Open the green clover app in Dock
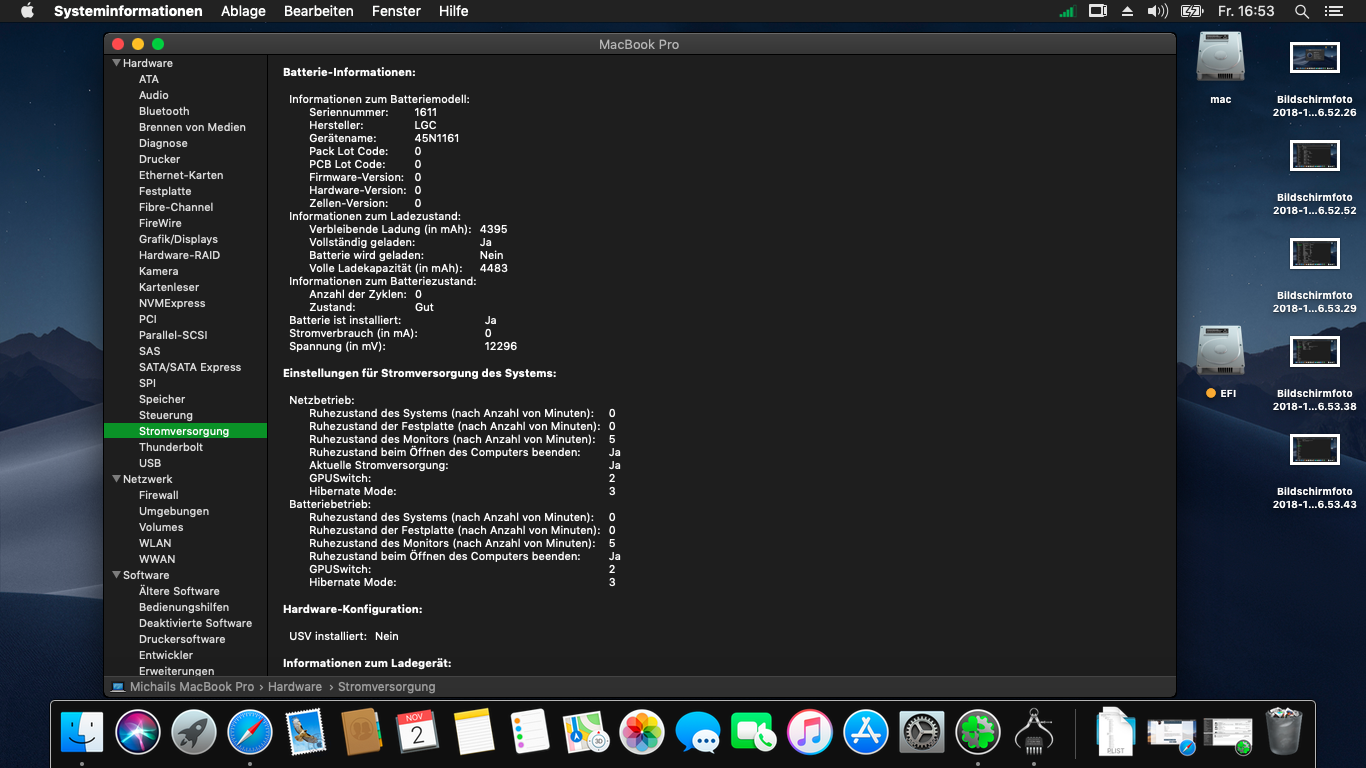Image resolution: width=1366 pixels, height=768 pixels. (x=978, y=732)
